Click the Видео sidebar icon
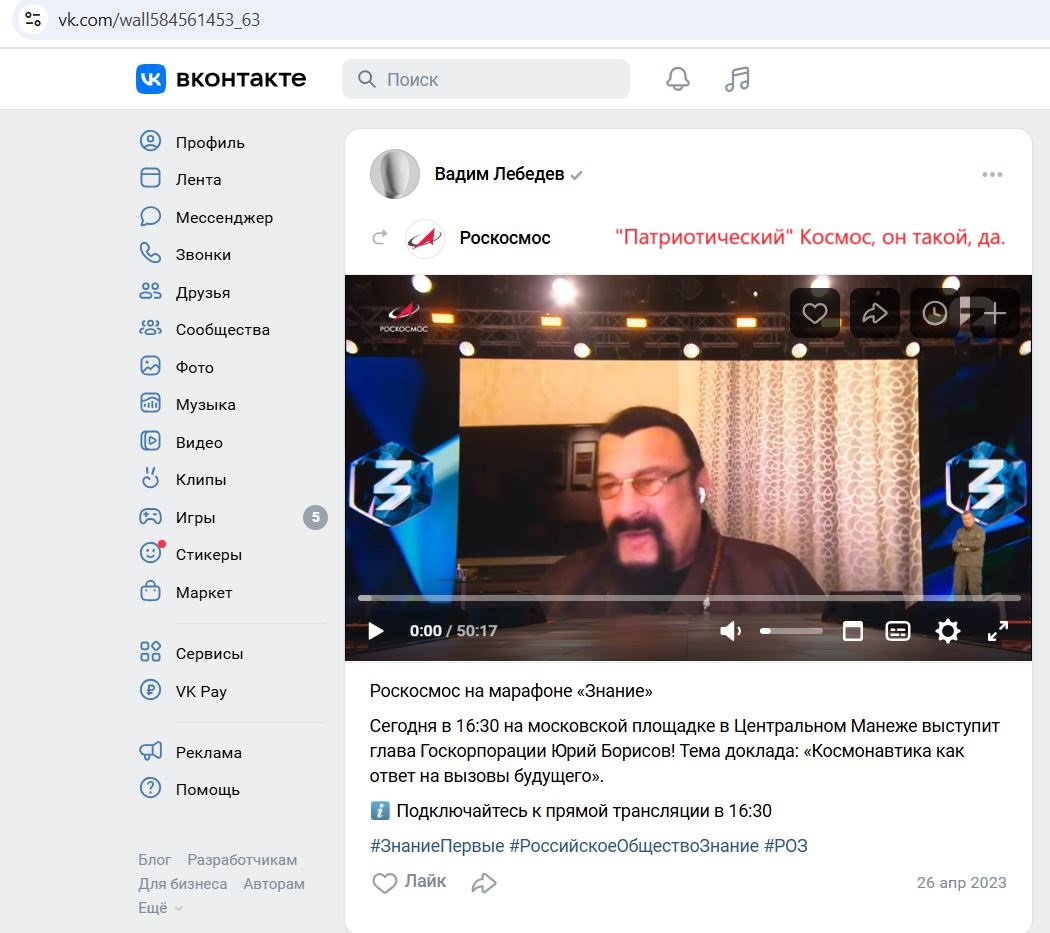Image resolution: width=1050 pixels, height=933 pixels. (151, 441)
